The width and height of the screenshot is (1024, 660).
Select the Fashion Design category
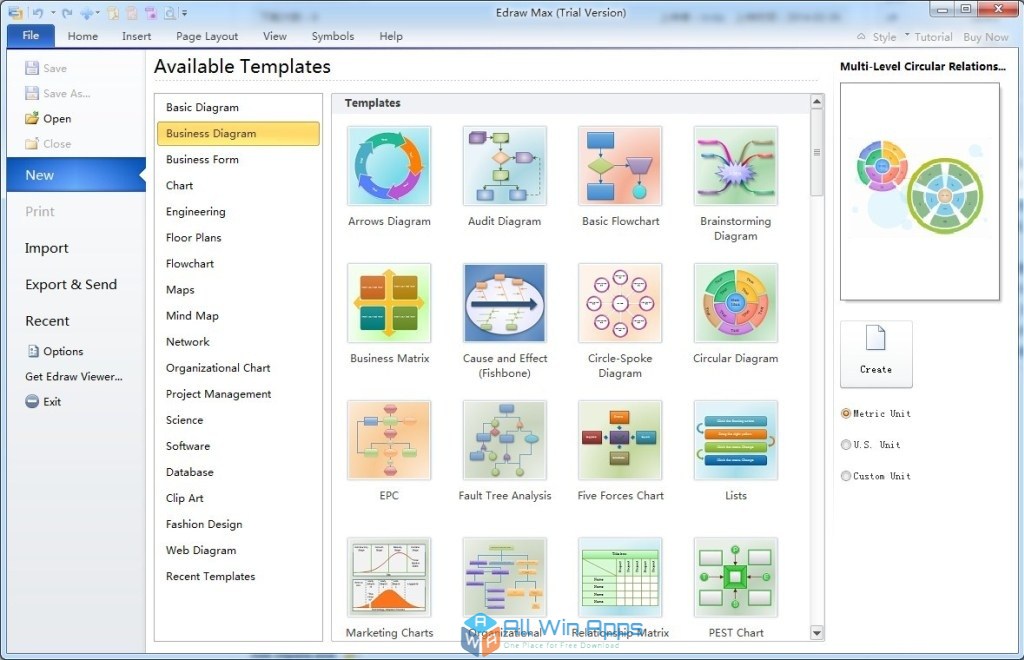coord(238,524)
